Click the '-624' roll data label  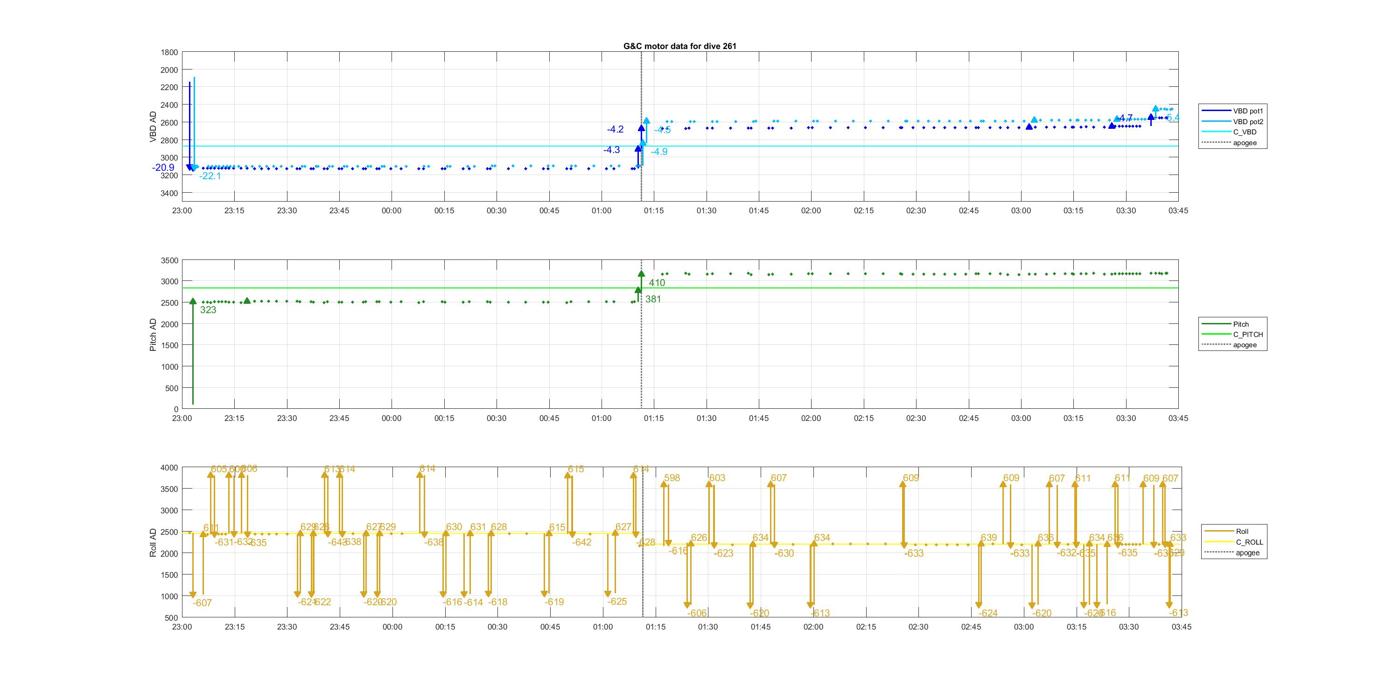click(988, 613)
